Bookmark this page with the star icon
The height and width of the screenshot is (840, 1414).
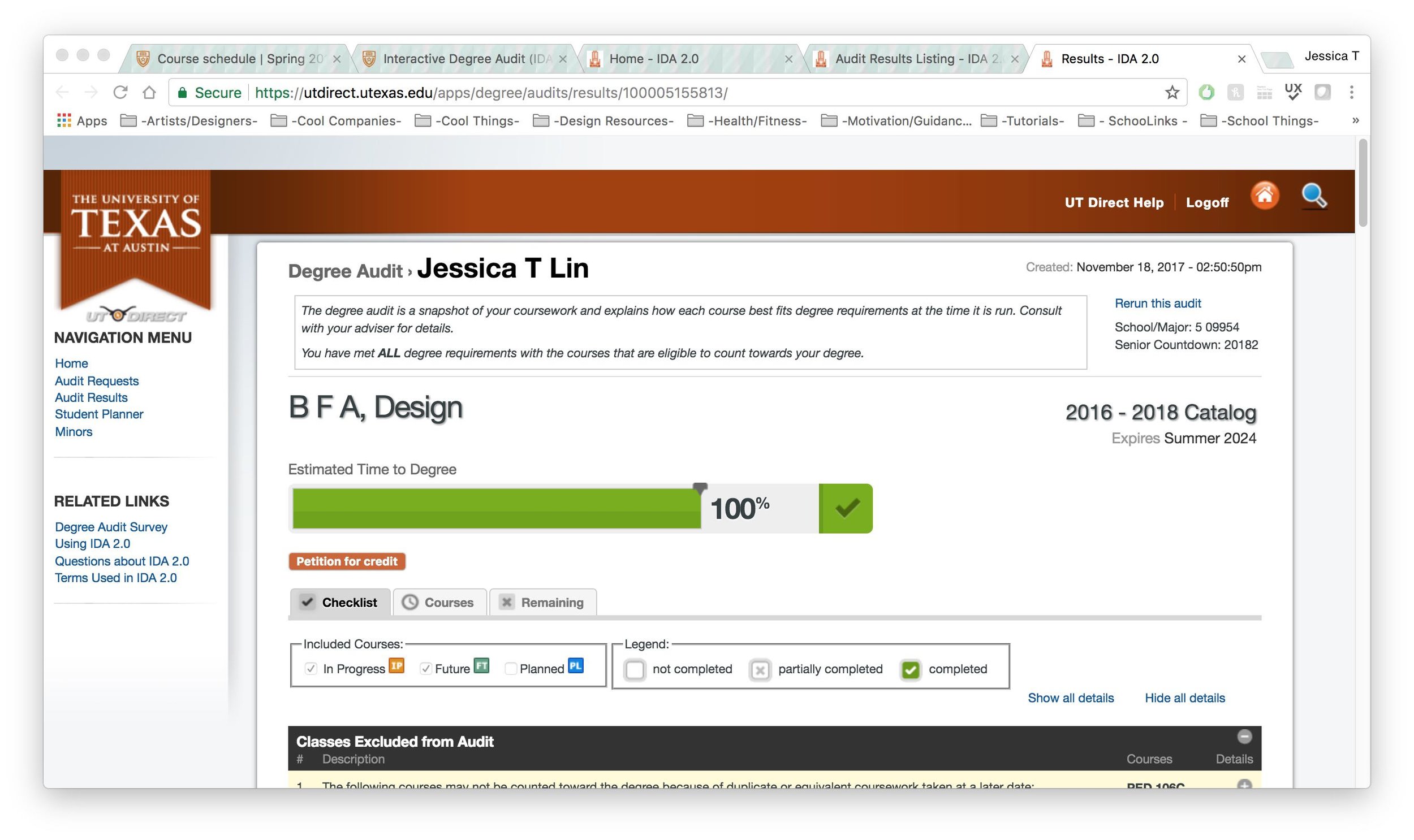[x=1171, y=92]
